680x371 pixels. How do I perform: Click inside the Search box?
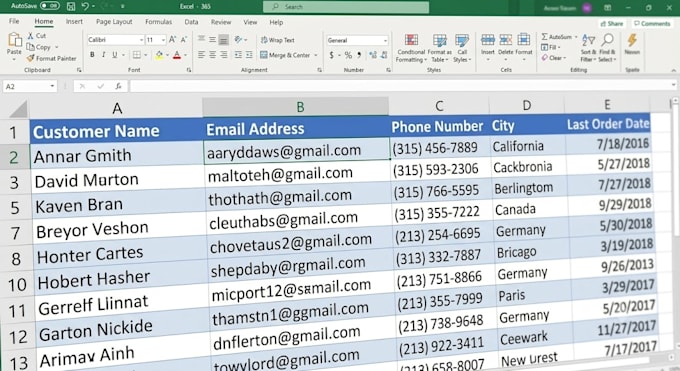click(x=346, y=7)
